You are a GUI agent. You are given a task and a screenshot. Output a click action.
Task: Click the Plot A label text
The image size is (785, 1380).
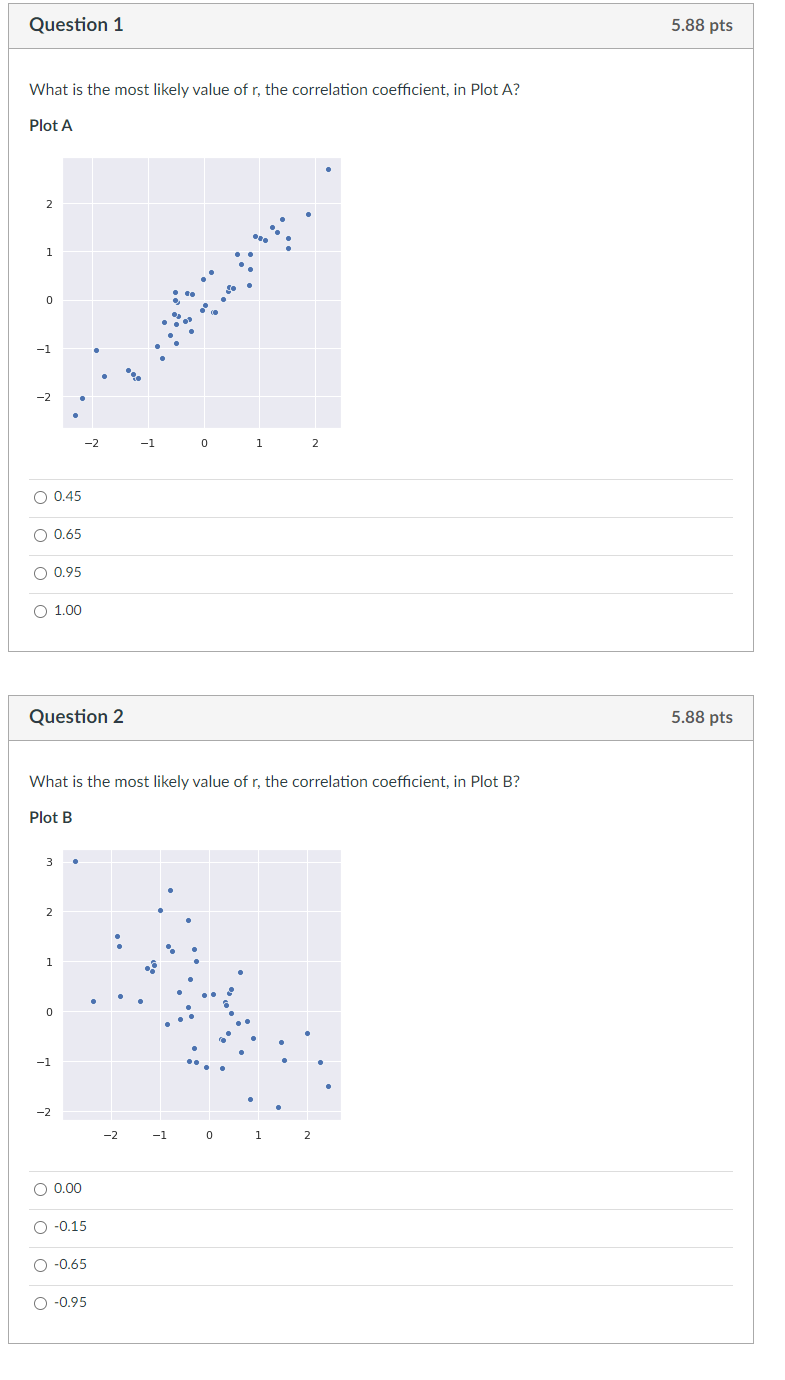coord(50,125)
